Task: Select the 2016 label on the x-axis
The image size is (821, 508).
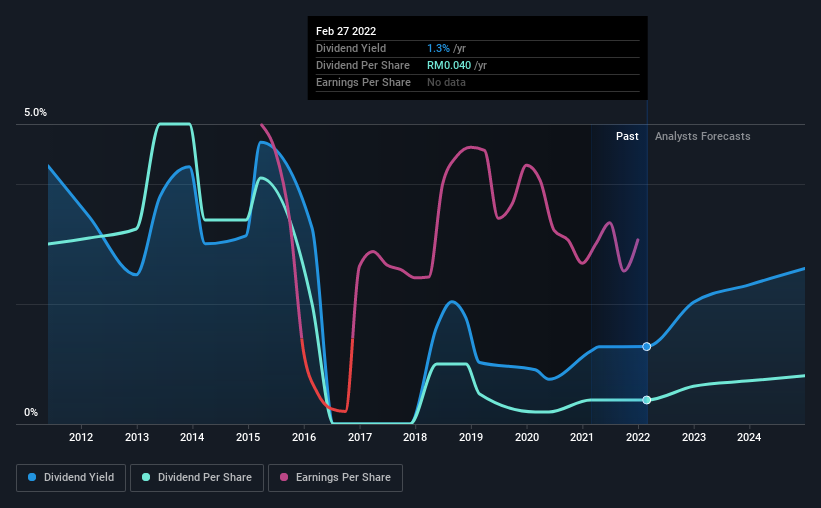Action: coord(304,437)
